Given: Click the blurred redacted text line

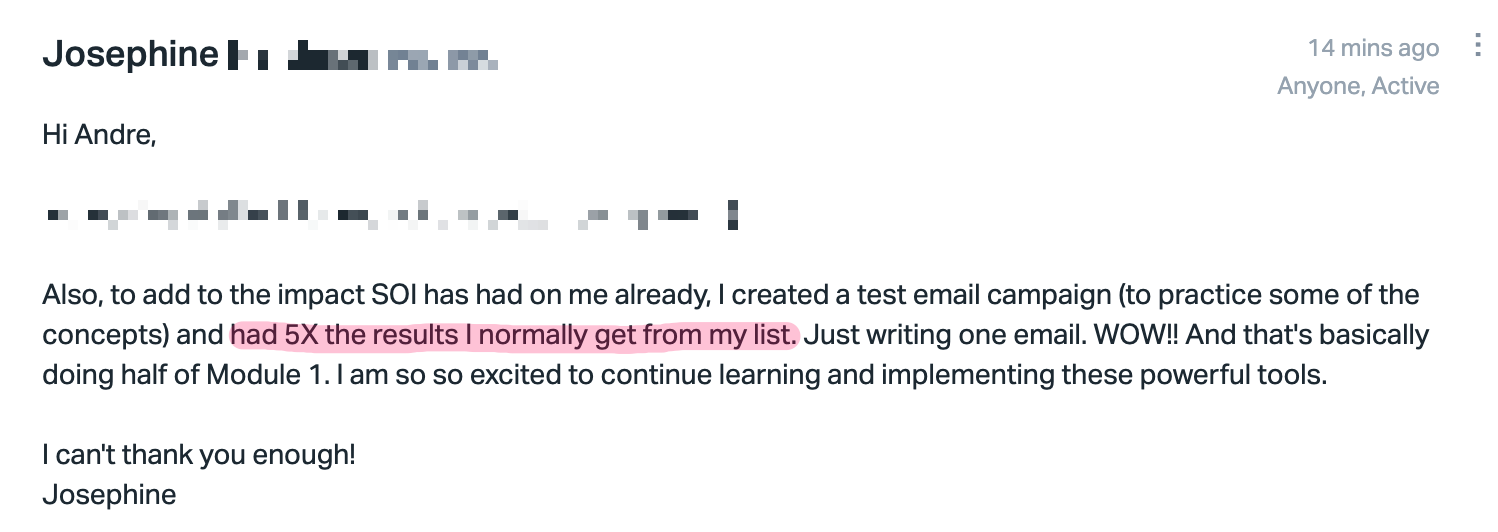Looking at the screenshot, I should pos(392,215).
